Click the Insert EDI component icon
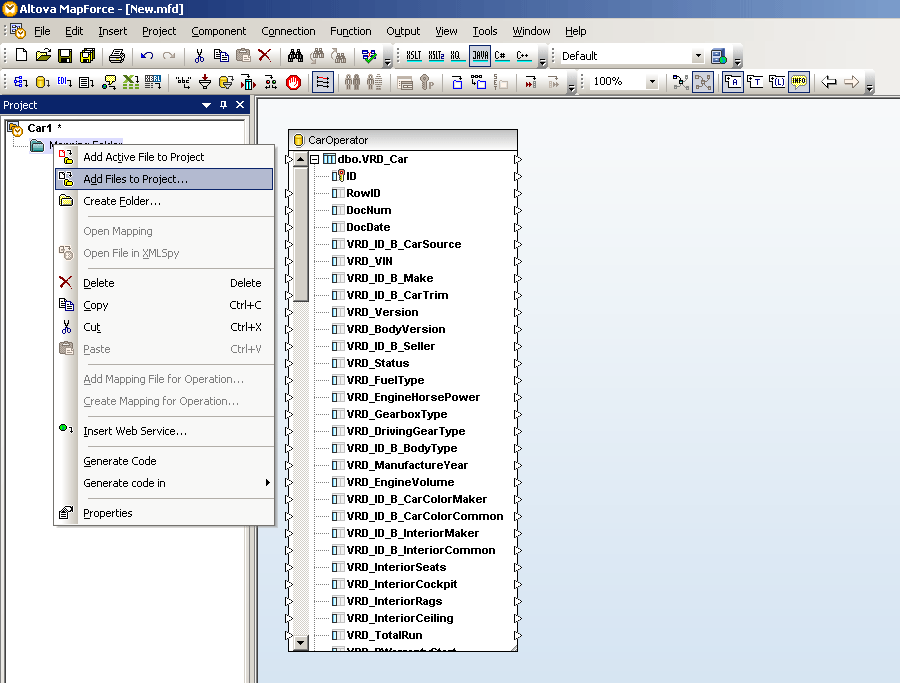The height and width of the screenshot is (683, 900). coord(64,82)
